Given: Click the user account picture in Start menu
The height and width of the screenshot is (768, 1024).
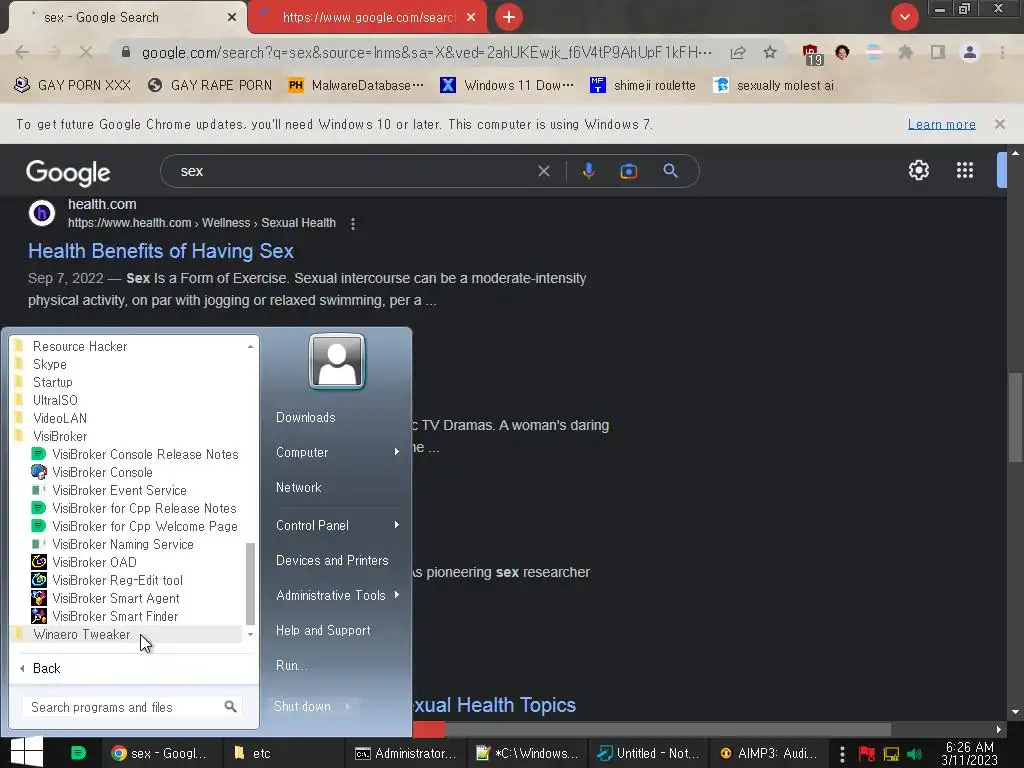Looking at the screenshot, I should (337, 361).
